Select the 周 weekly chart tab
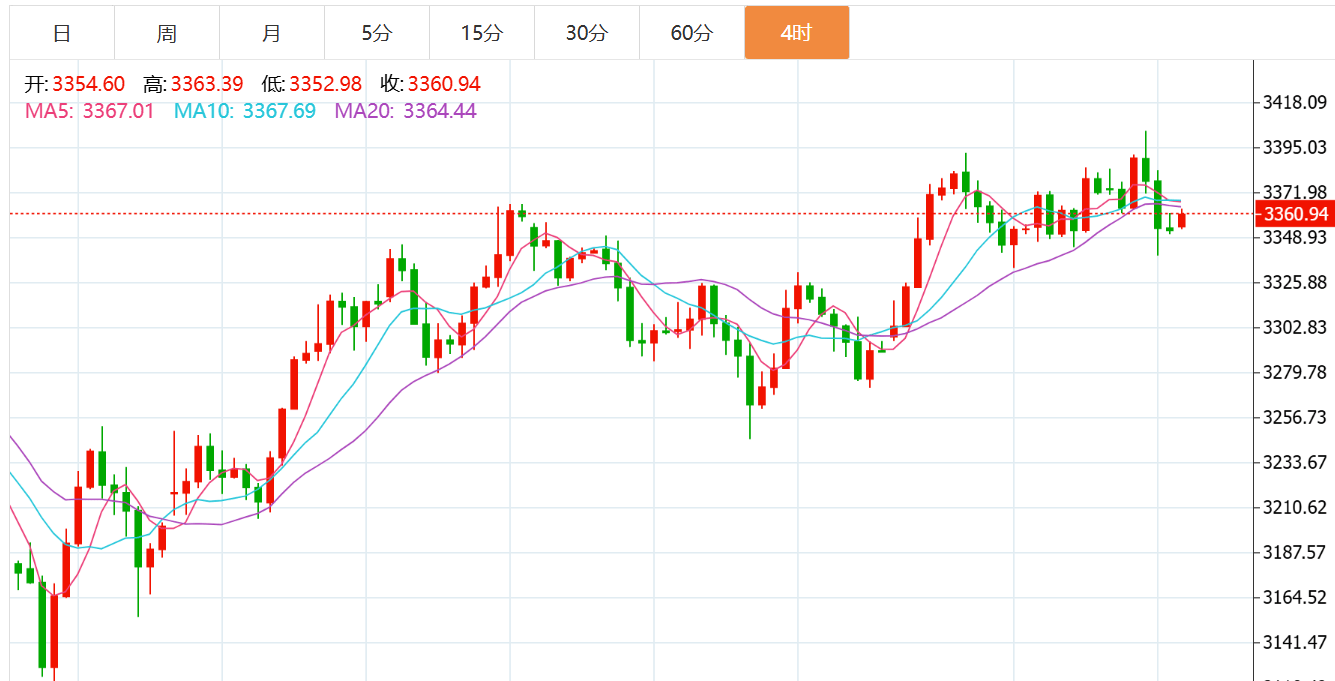Viewport: 1335px width, 681px height. [167, 33]
